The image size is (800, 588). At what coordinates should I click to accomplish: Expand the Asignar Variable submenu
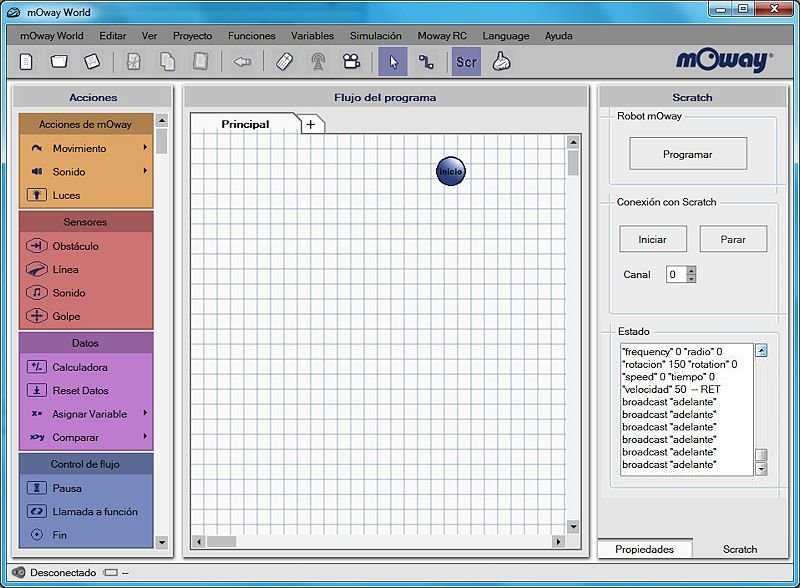(145, 413)
